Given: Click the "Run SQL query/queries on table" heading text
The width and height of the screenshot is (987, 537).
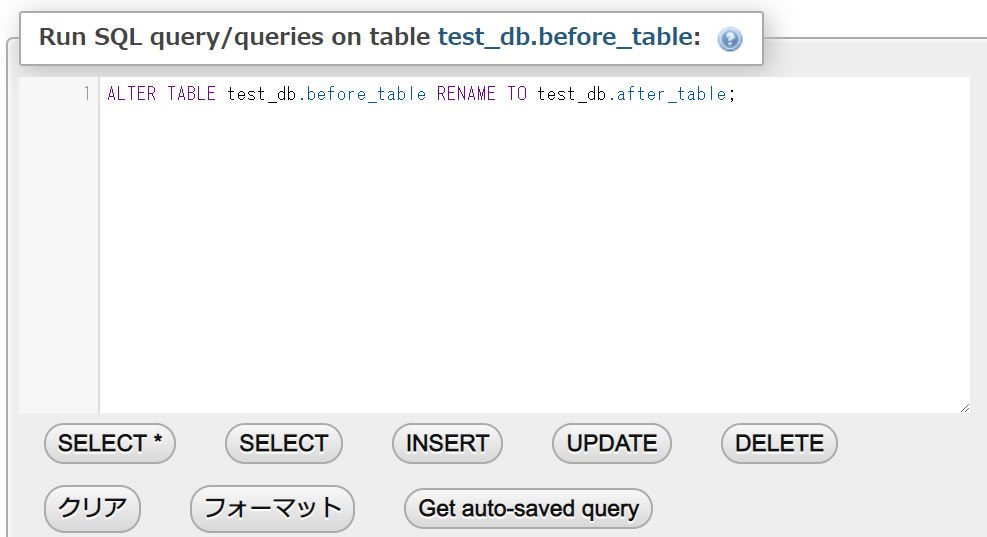Looking at the screenshot, I should coord(235,38).
